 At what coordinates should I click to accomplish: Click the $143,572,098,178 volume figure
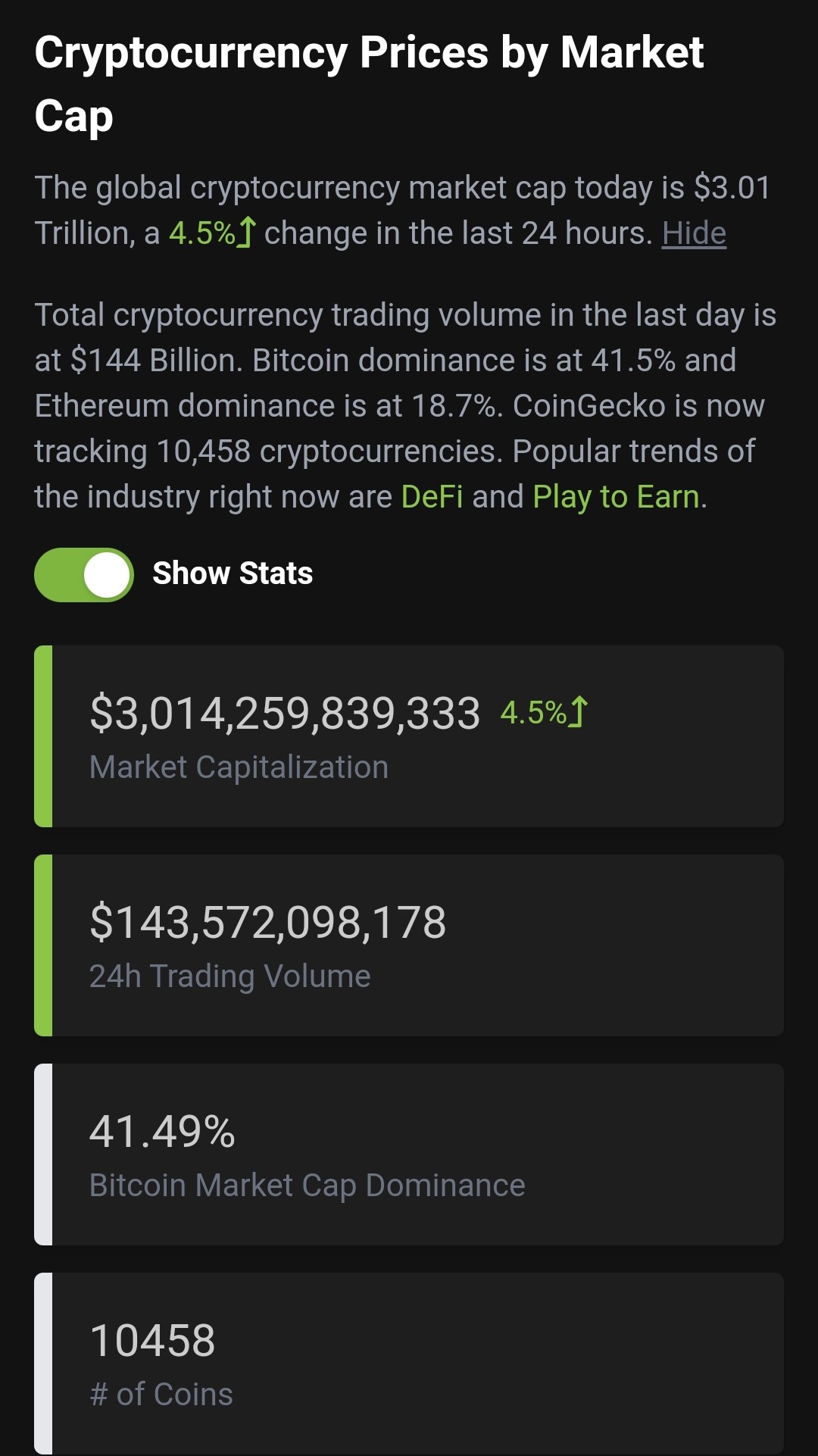(x=268, y=923)
